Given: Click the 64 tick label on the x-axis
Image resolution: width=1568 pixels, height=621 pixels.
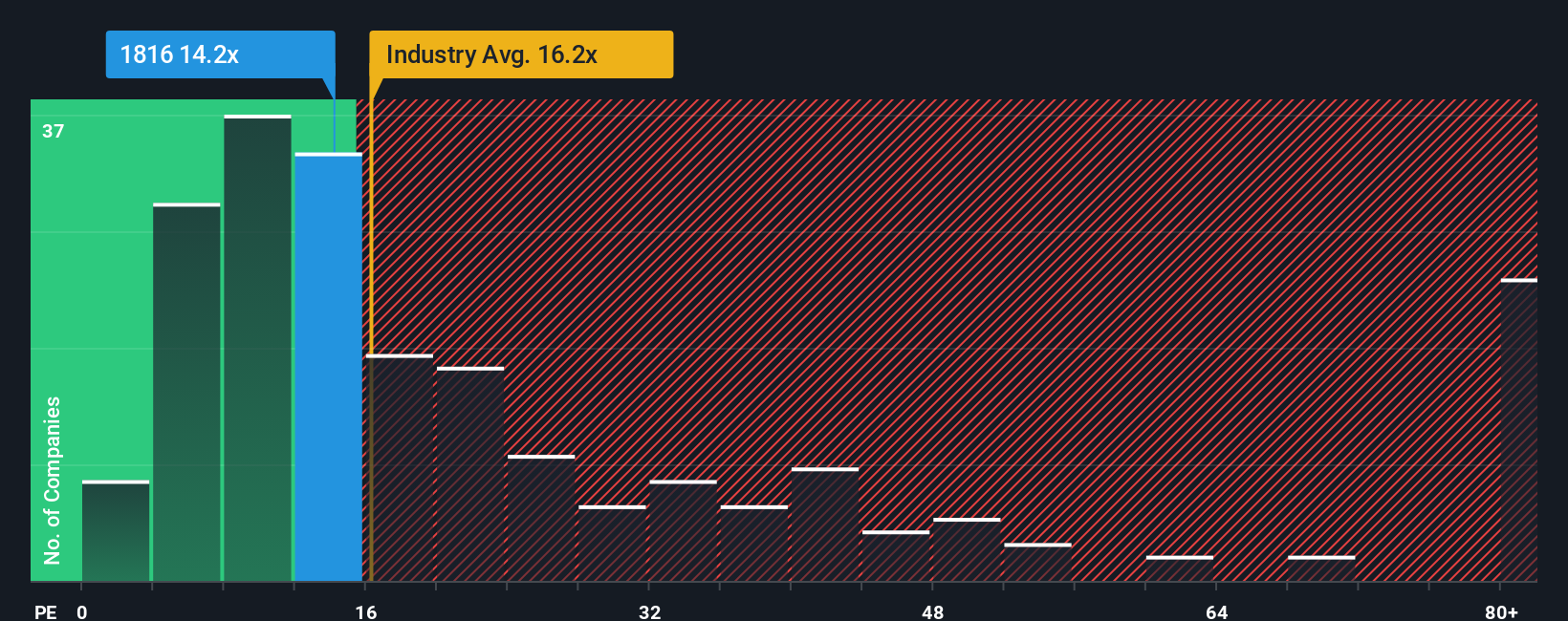Looking at the screenshot, I should click(x=1216, y=611).
